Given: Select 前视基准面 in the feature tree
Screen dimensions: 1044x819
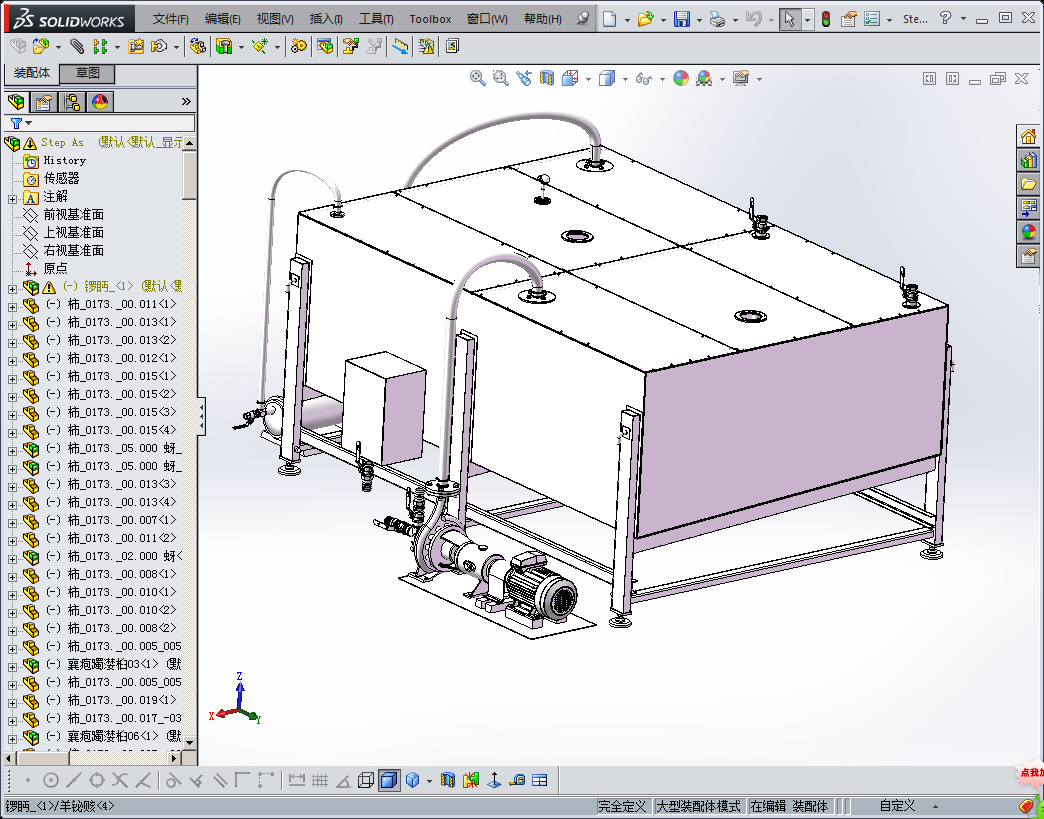Looking at the screenshot, I should 73,215.
